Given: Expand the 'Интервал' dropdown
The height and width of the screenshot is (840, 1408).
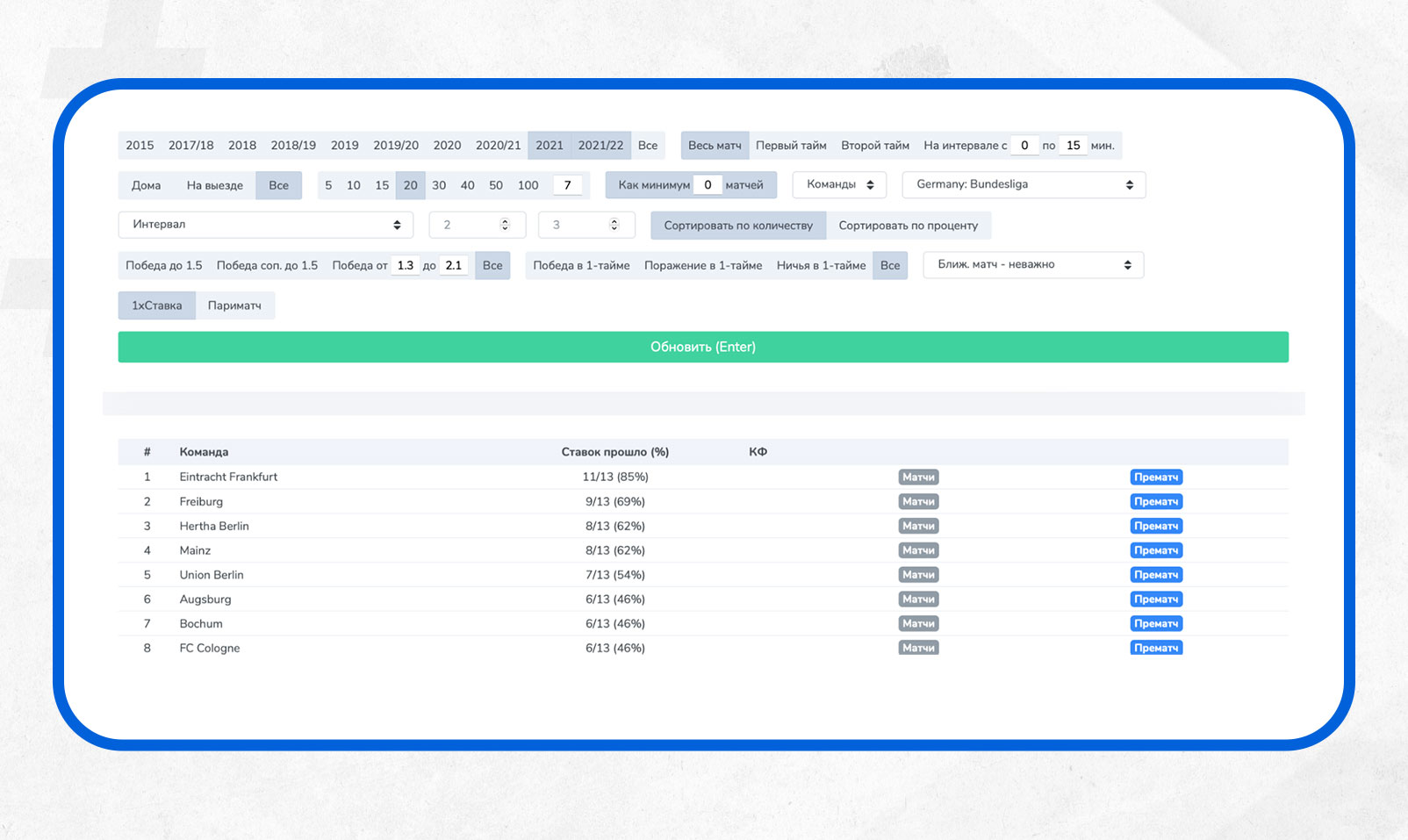Looking at the screenshot, I should coord(265,225).
